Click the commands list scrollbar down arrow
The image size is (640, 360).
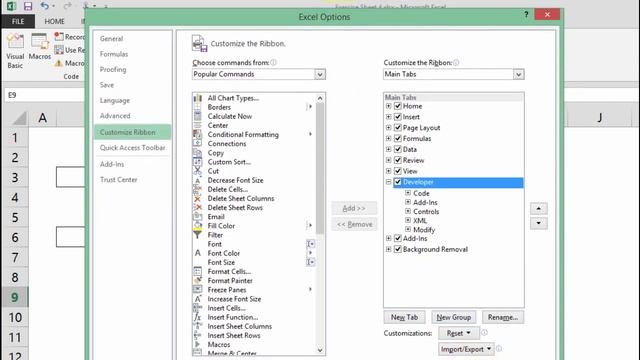click(x=320, y=350)
